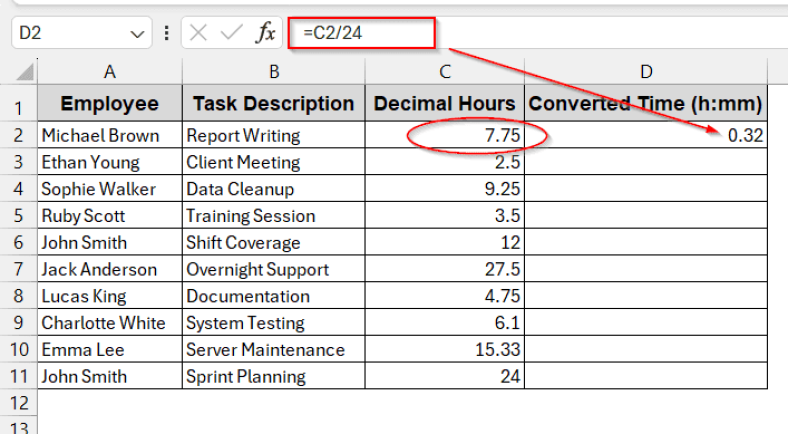Screen dimensions: 788x434
Task: Click the formula bar options dots
Action: [x=166, y=33]
